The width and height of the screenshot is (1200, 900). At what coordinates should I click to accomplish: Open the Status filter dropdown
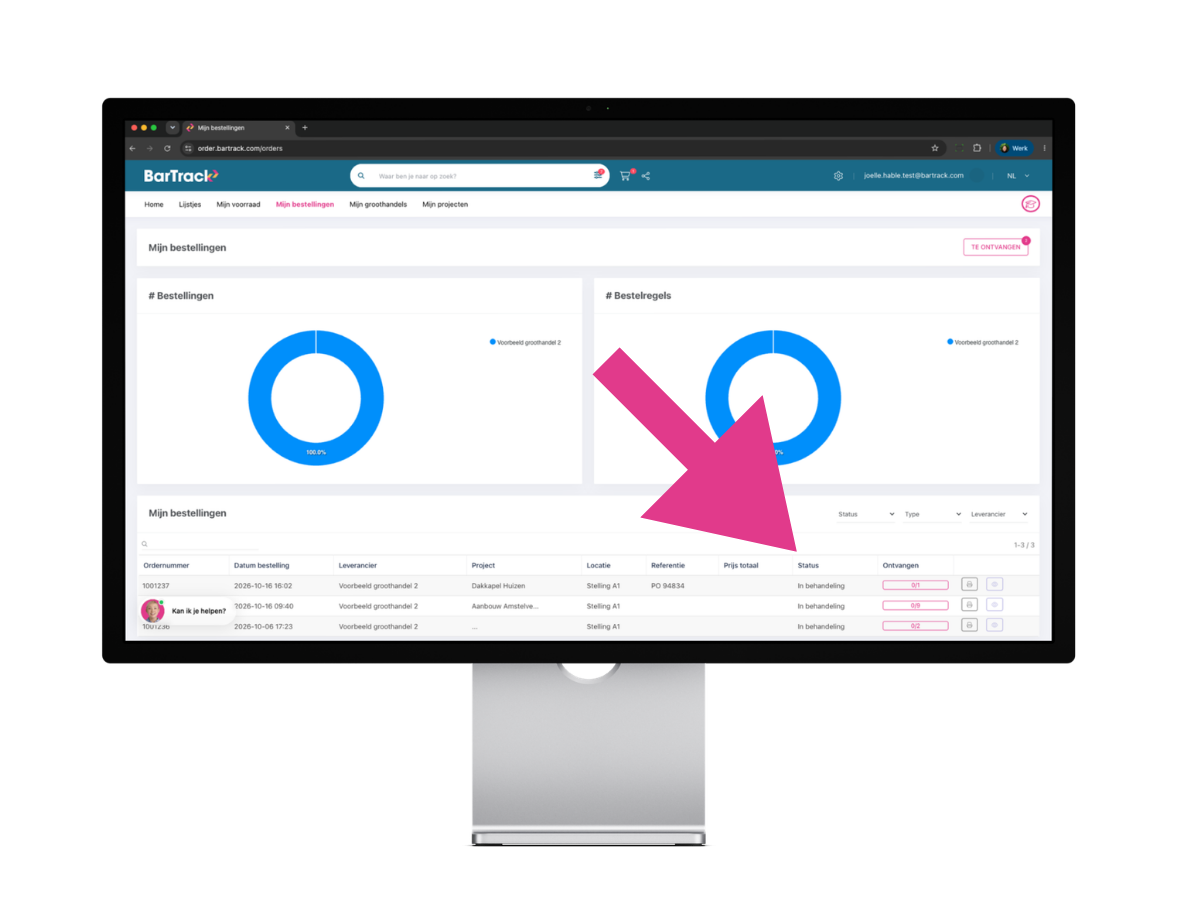[866, 514]
